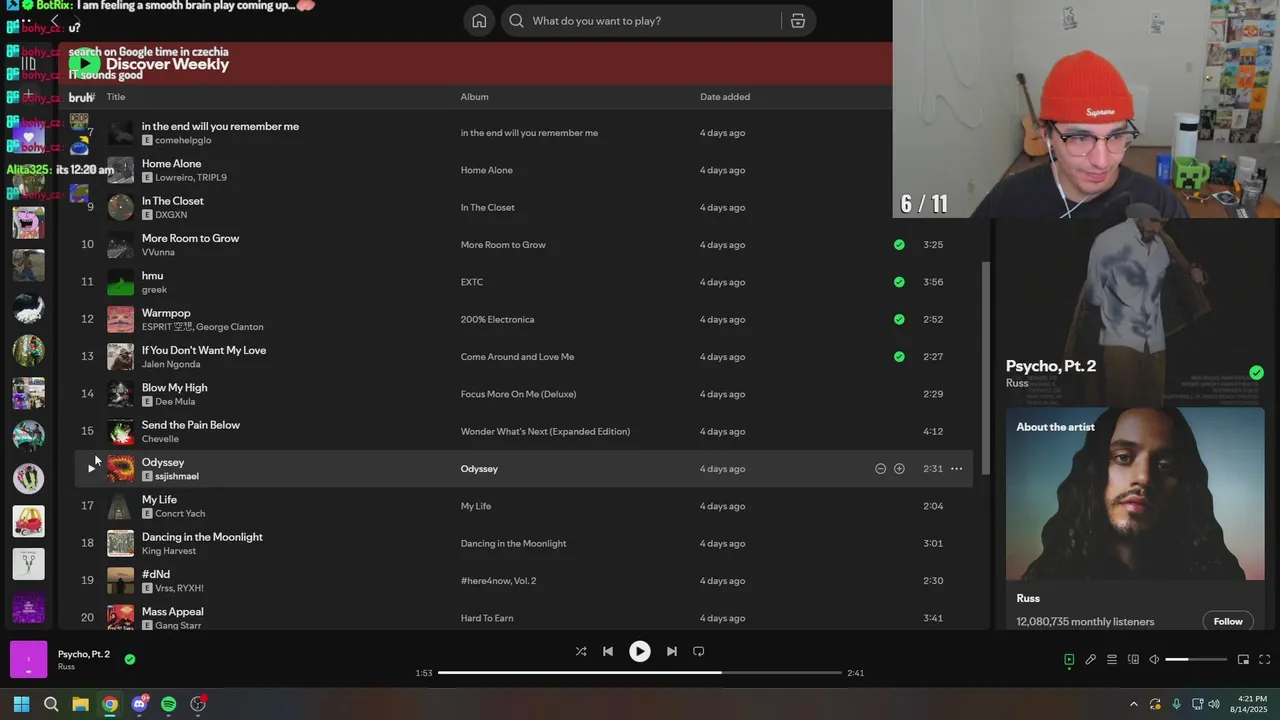1280x720 pixels.
Task: Open Windows taskbar search
Action: [x=51, y=704]
